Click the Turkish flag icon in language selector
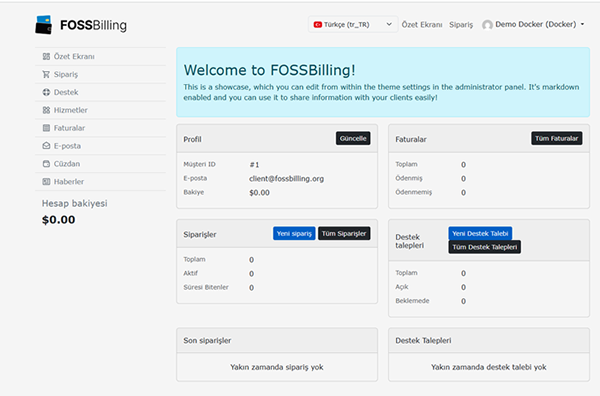 click(318, 24)
